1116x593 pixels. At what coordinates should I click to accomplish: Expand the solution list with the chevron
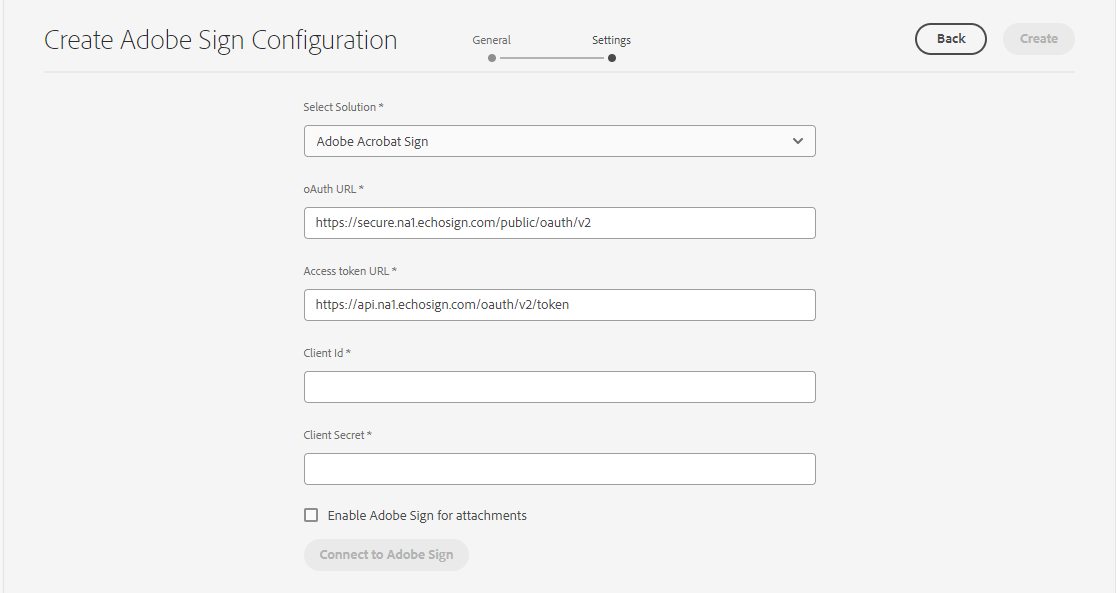[x=798, y=141]
